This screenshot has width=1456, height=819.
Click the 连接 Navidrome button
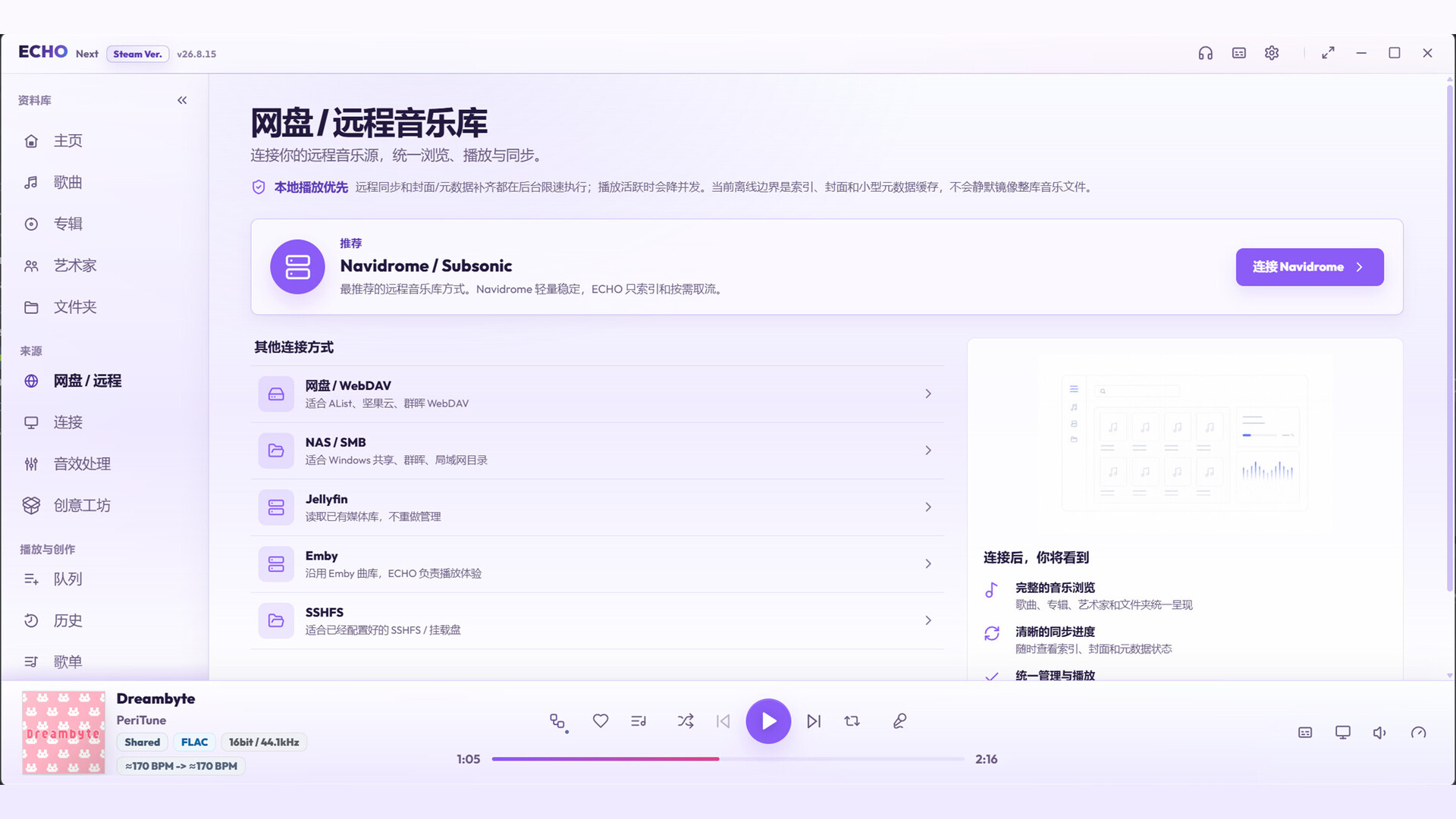[1310, 267]
